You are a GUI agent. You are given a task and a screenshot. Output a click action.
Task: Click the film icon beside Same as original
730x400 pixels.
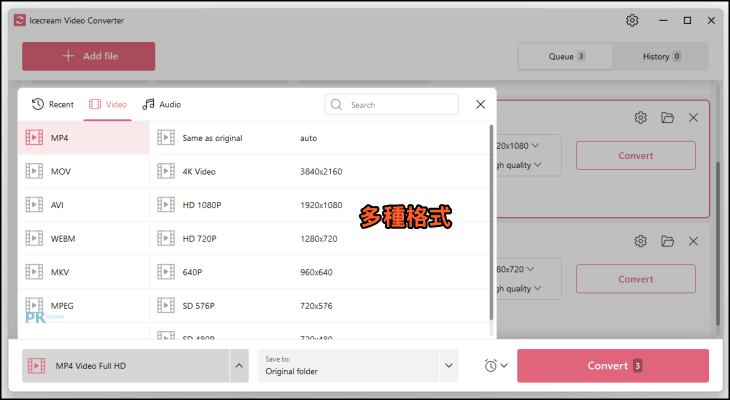pos(166,138)
